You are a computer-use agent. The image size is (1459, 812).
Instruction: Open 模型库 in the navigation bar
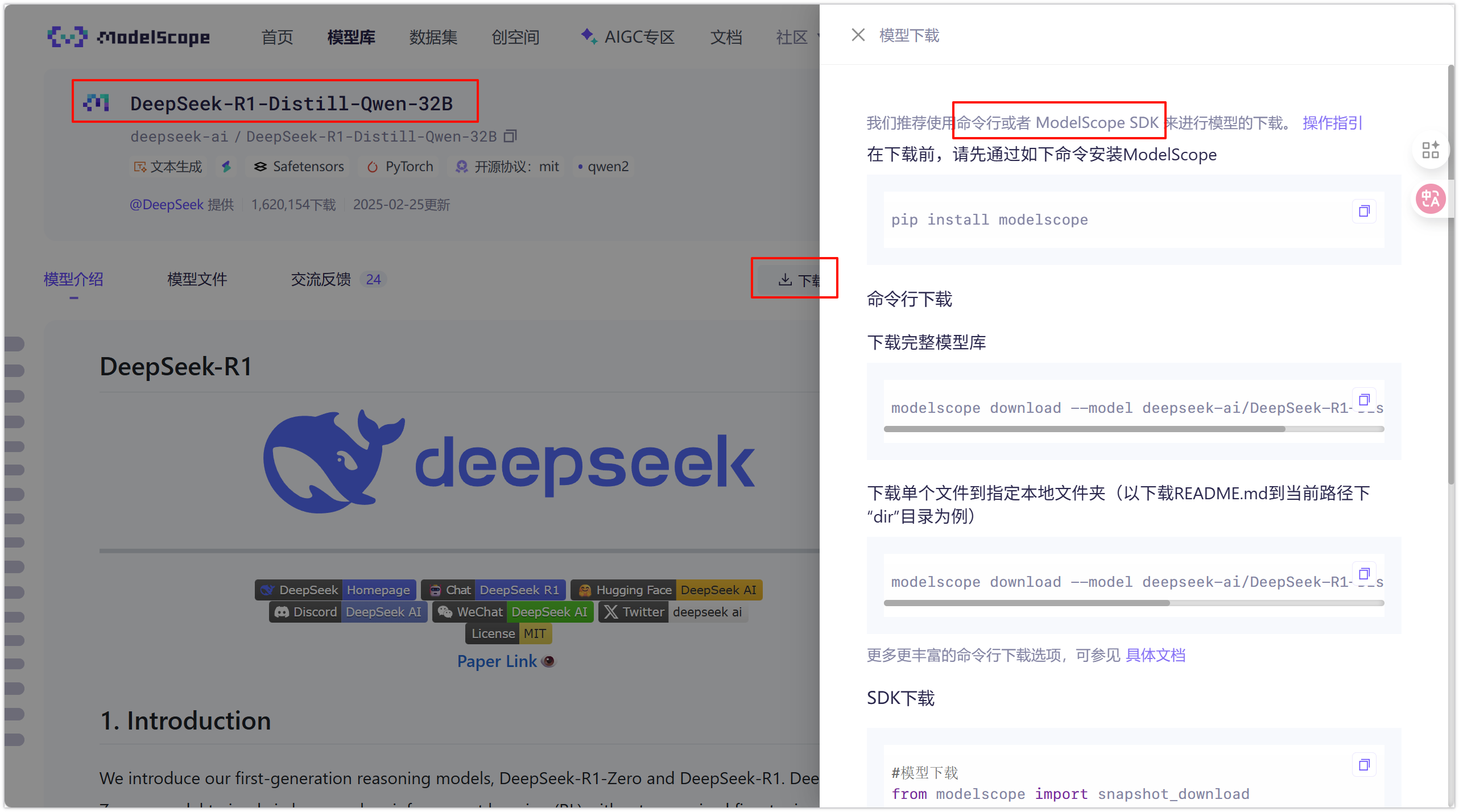351,38
